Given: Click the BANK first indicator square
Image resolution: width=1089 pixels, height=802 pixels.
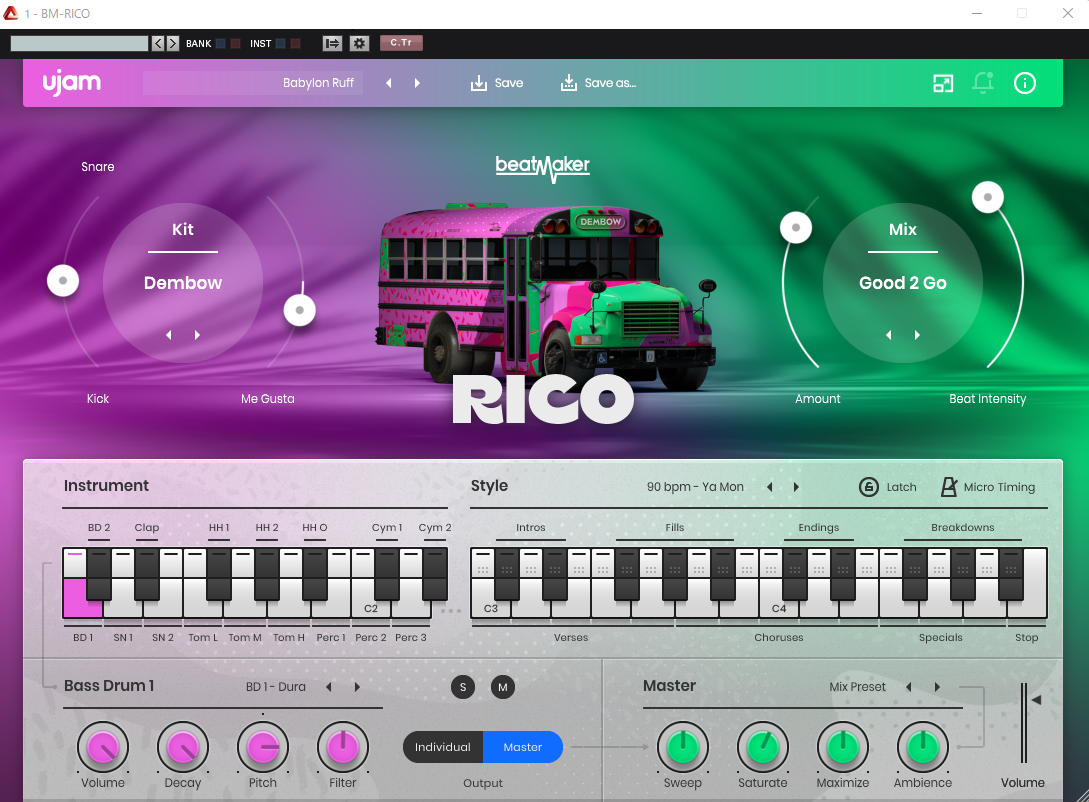Looking at the screenshot, I should click(221, 44).
